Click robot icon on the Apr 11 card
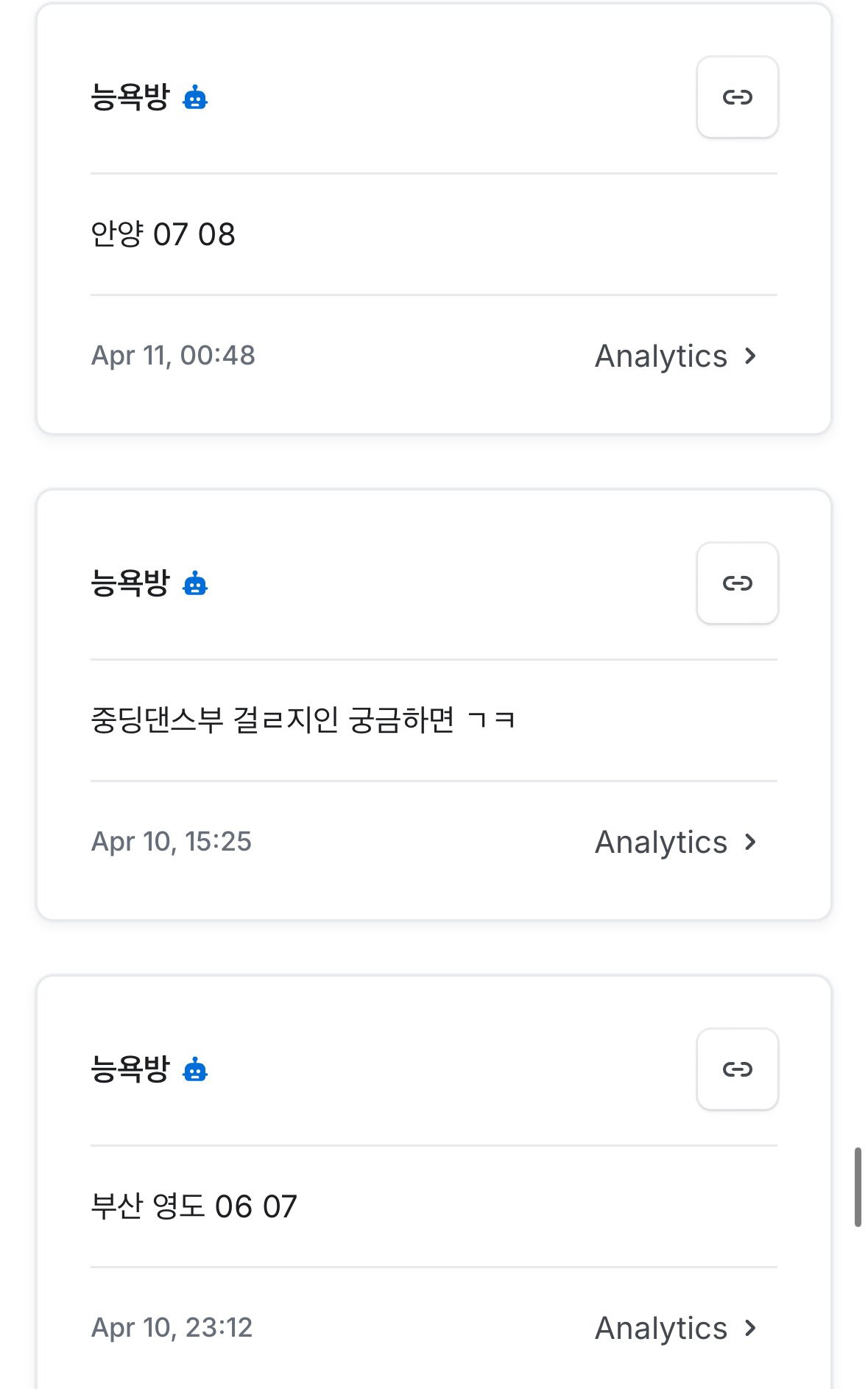 (x=195, y=97)
